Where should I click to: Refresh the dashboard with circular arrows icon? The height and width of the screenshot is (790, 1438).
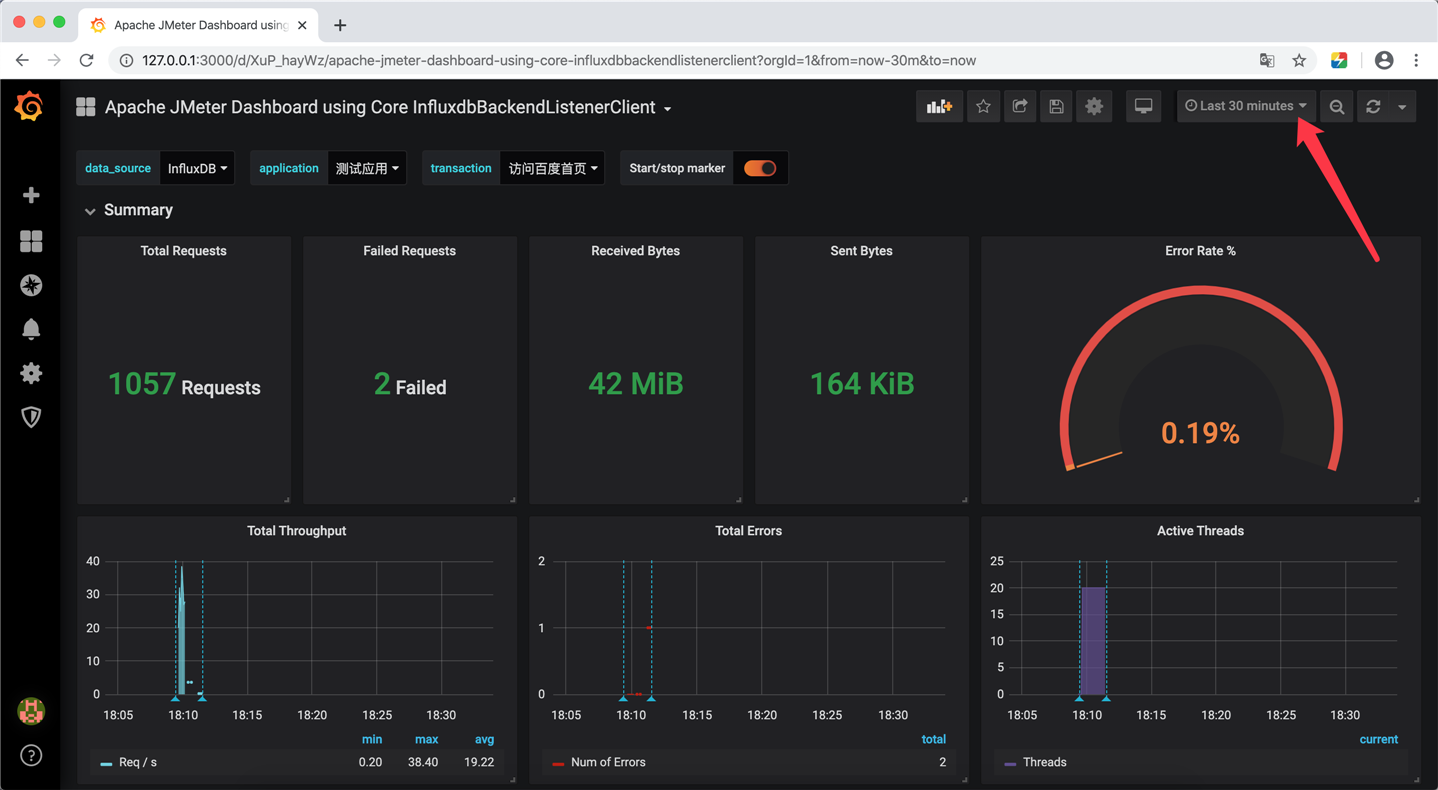pos(1373,106)
